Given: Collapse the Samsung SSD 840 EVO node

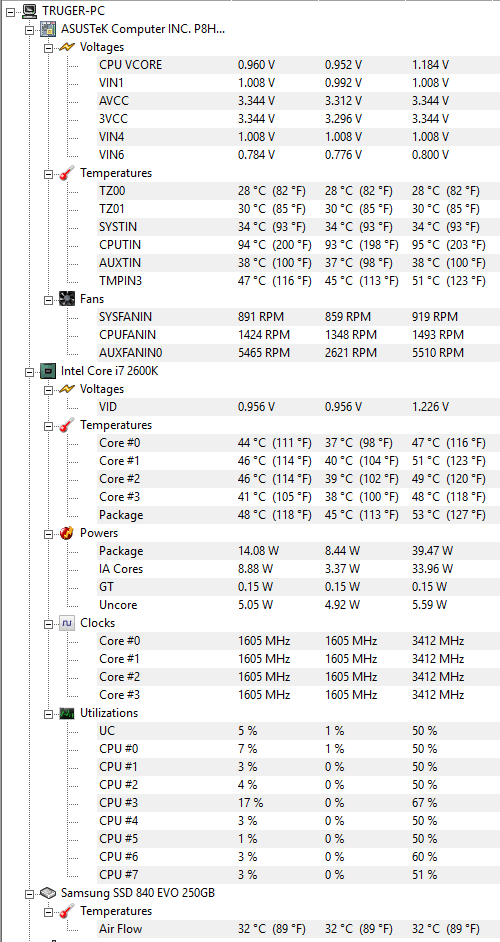Looking at the screenshot, I should 29,893.
